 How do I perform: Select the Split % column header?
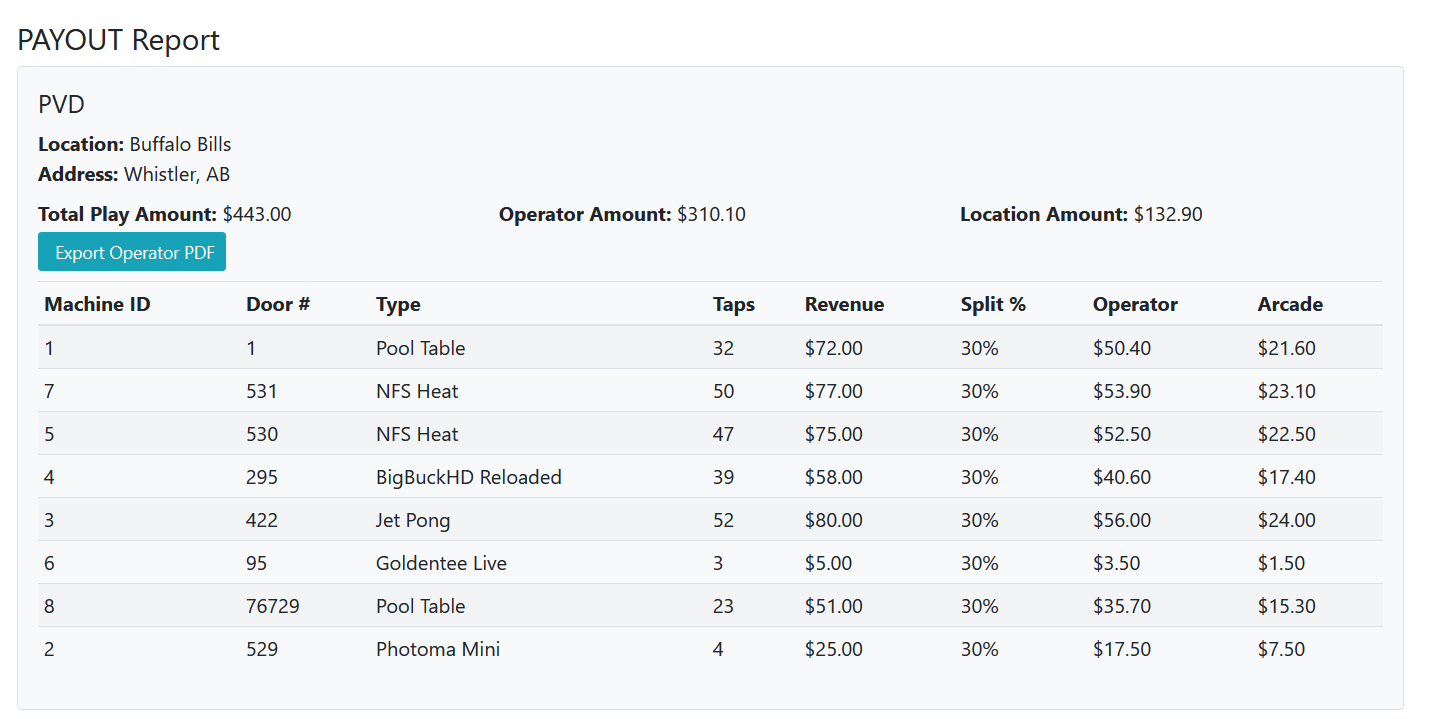[x=992, y=304]
